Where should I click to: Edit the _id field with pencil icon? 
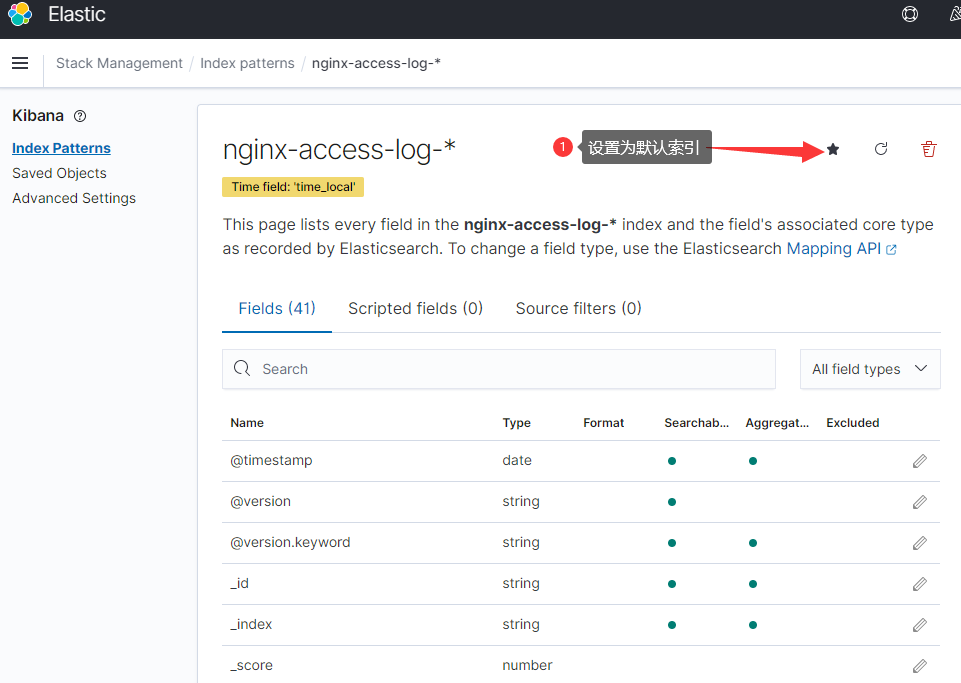coord(919,584)
